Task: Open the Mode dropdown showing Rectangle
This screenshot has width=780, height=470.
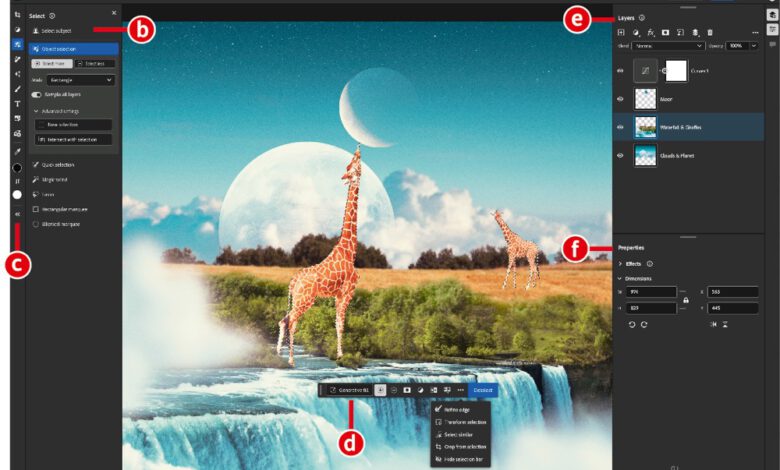Action: [x=81, y=80]
